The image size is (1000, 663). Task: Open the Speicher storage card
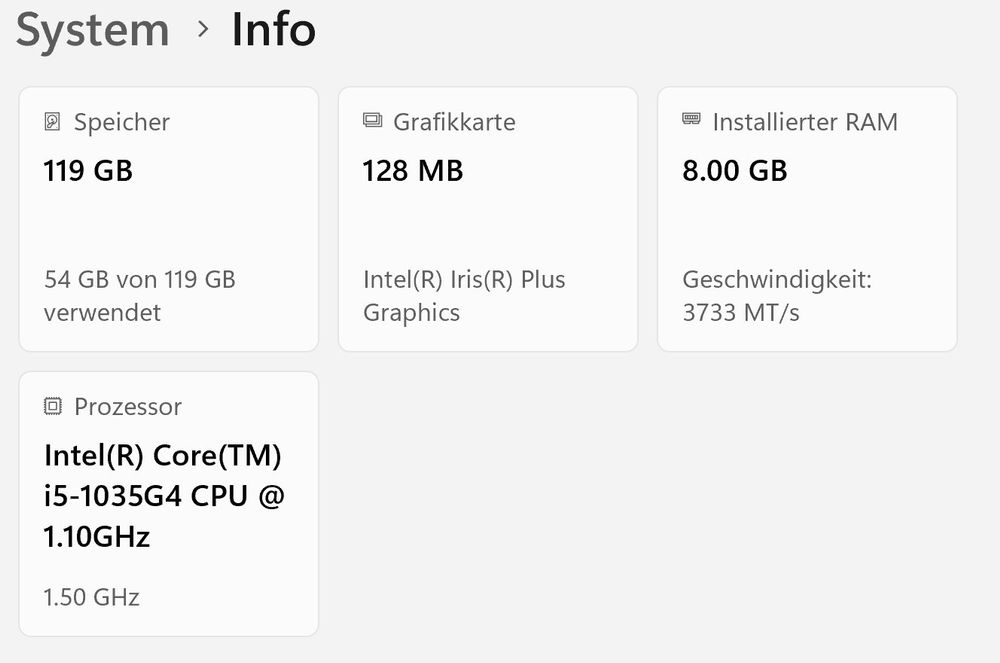pyautogui.click(x=169, y=219)
